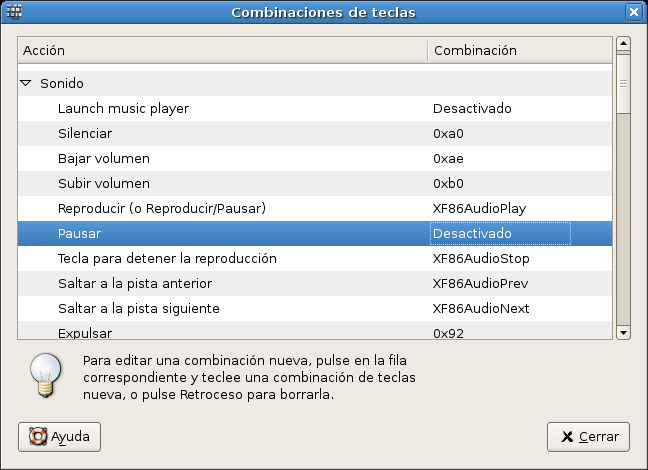Screen dimensions: 648x470
Task: Click the window menu icon in title bar
Action: click(14, 12)
